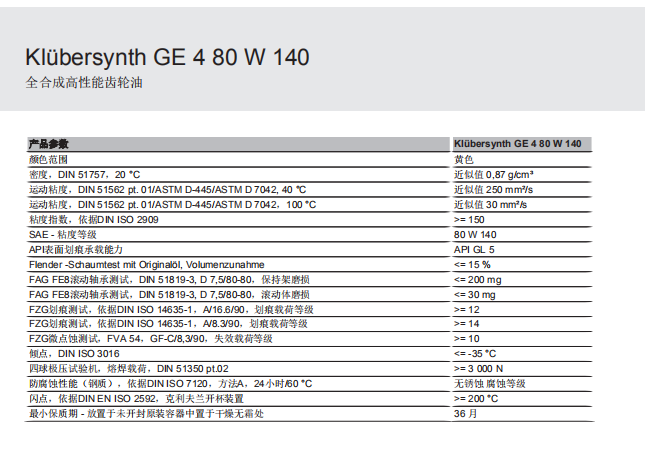The height and width of the screenshot is (451, 645).
Task: Click the value 'API GL 5'
Action: pyautogui.click(x=474, y=249)
